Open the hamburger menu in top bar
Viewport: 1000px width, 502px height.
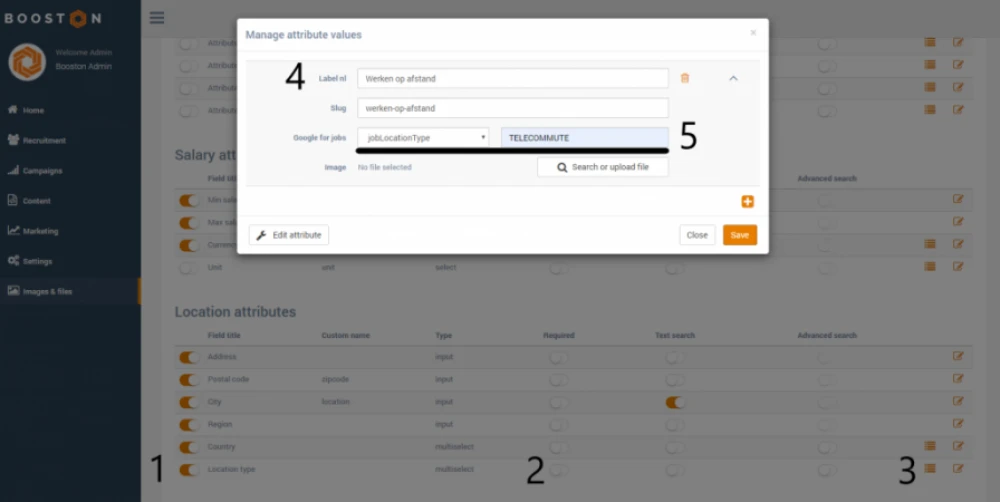(157, 17)
